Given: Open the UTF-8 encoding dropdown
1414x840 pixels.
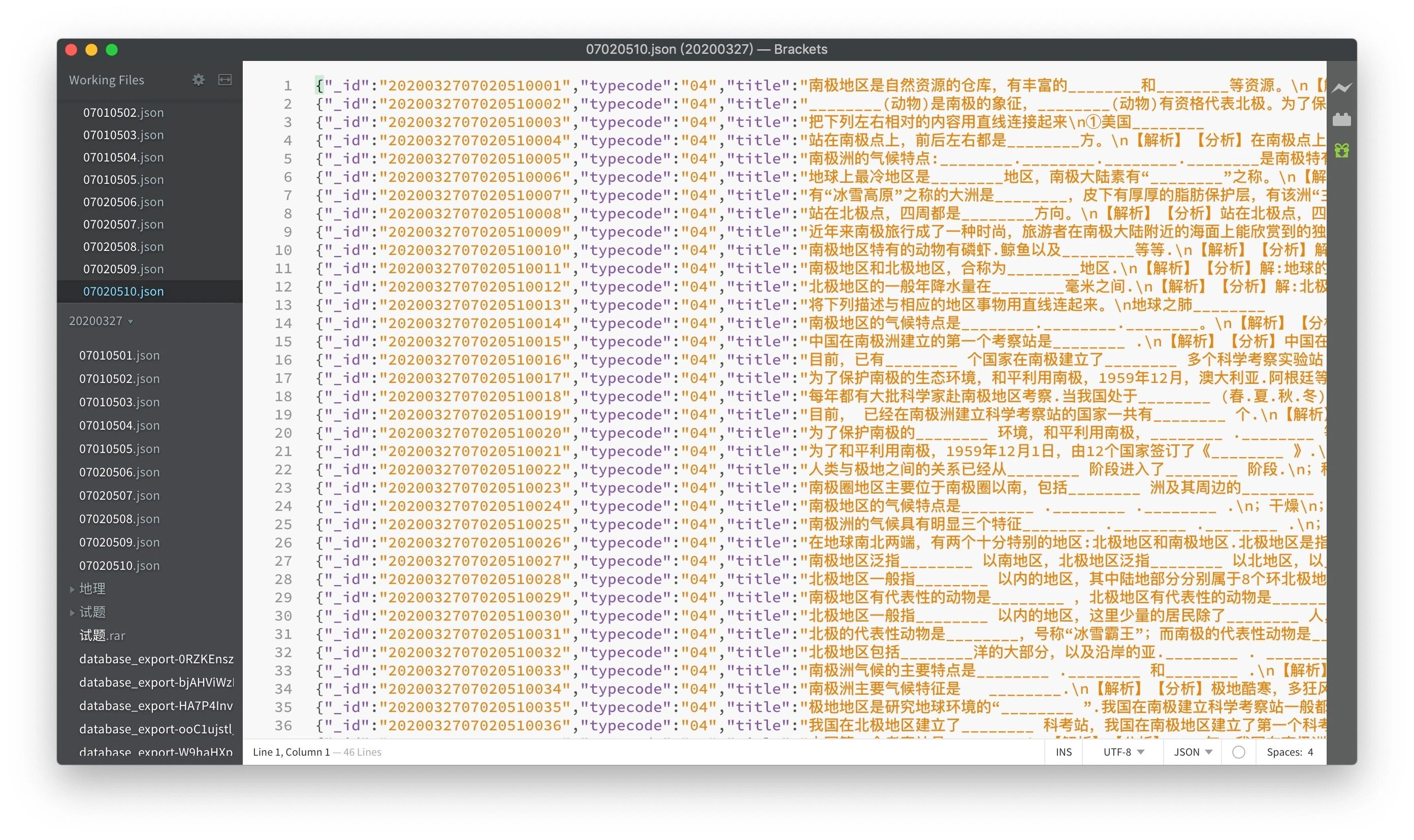Looking at the screenshot, I should 1123,752.
